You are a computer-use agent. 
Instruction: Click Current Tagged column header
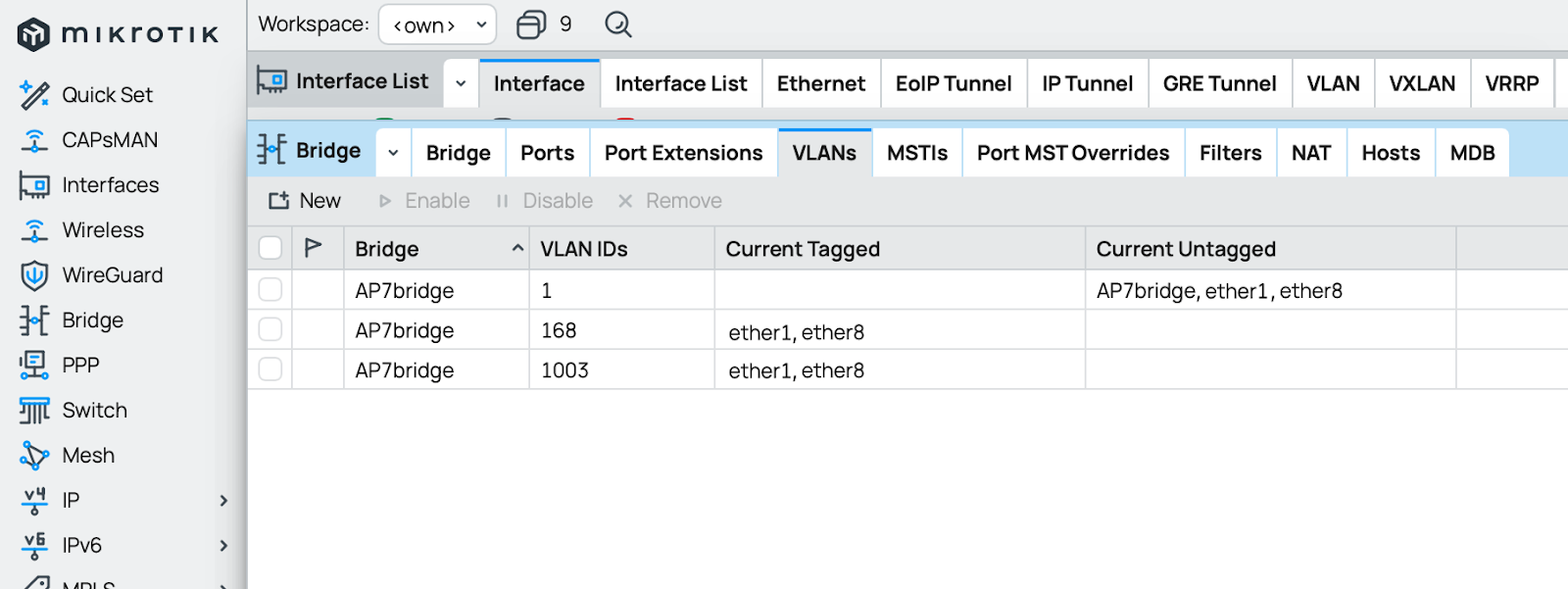click(x=900, y=249)
